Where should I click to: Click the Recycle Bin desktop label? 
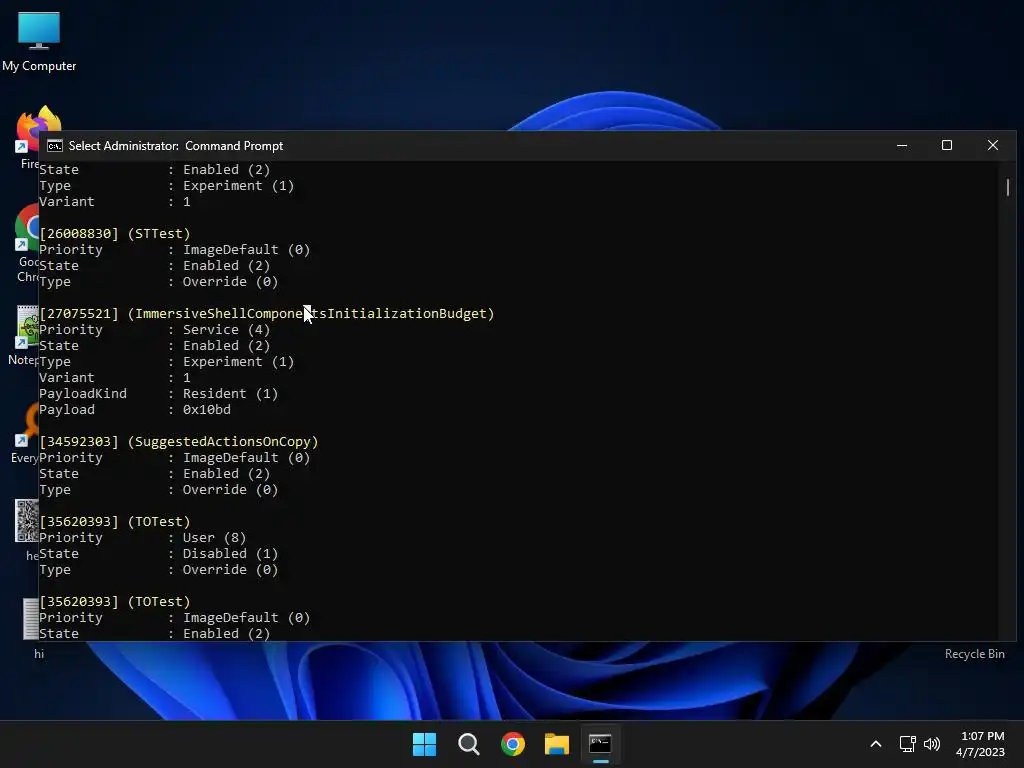click(x=974, y=654)
